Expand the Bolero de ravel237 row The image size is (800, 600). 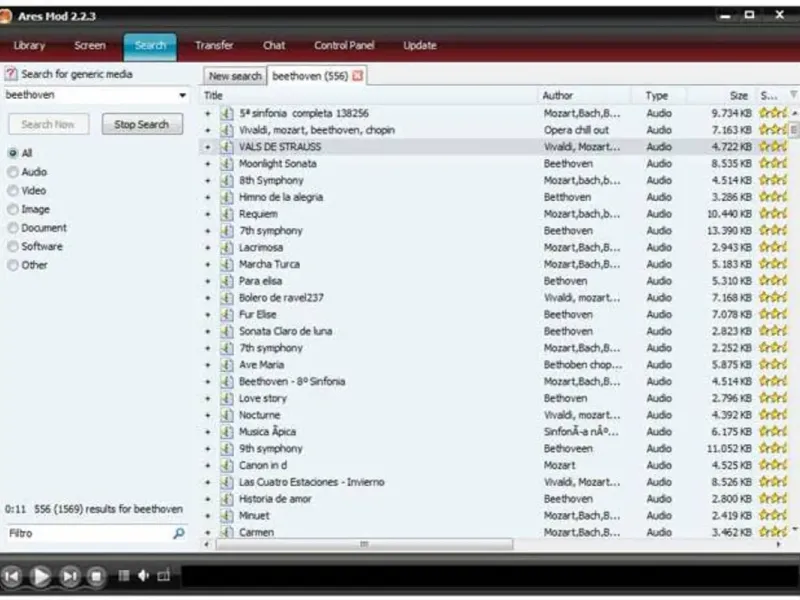point(208,298)
